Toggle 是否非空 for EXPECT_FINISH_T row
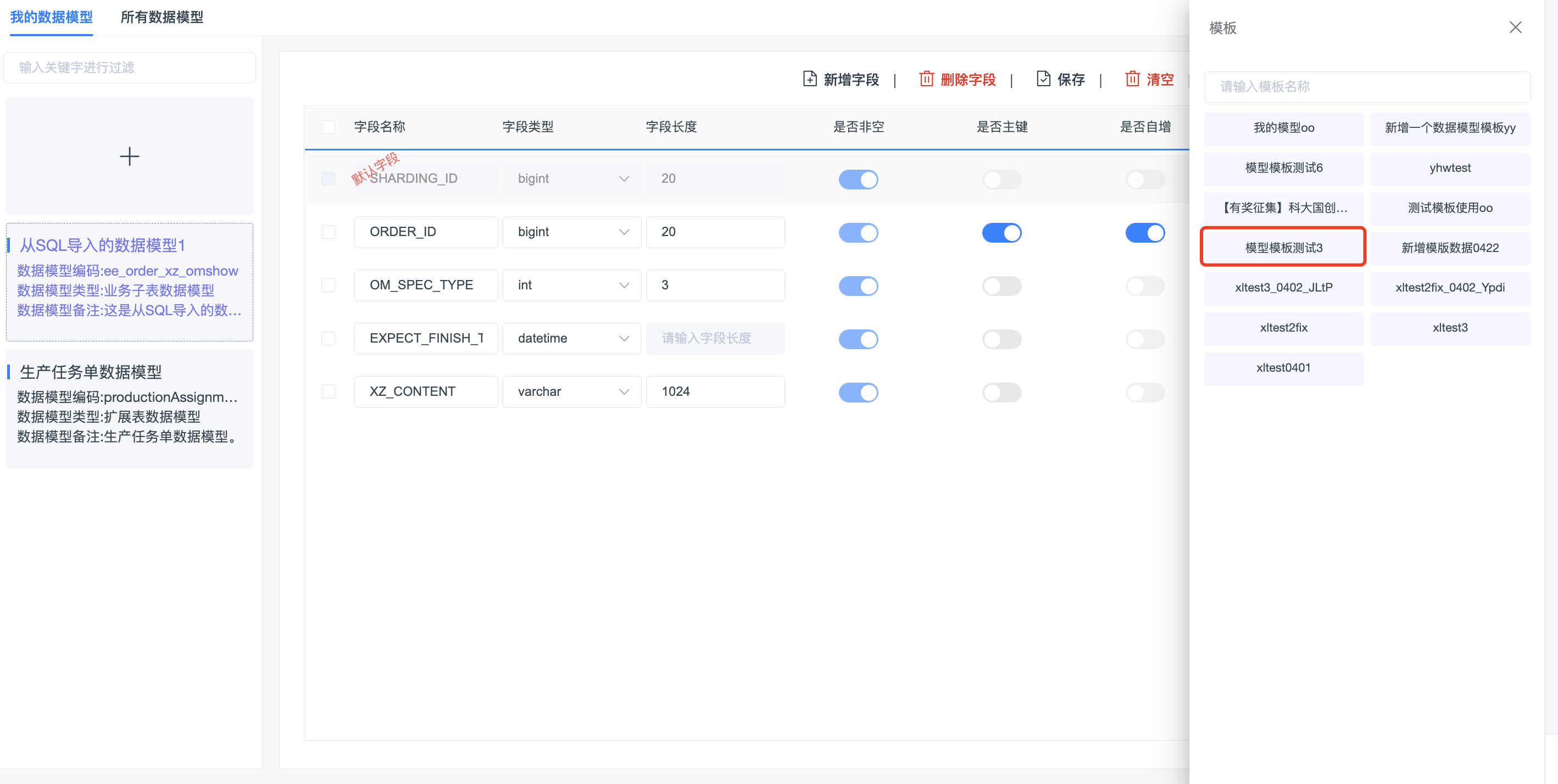Image resolution: width=1558 pixels, height=784 pixels. (x=858, y=339)
